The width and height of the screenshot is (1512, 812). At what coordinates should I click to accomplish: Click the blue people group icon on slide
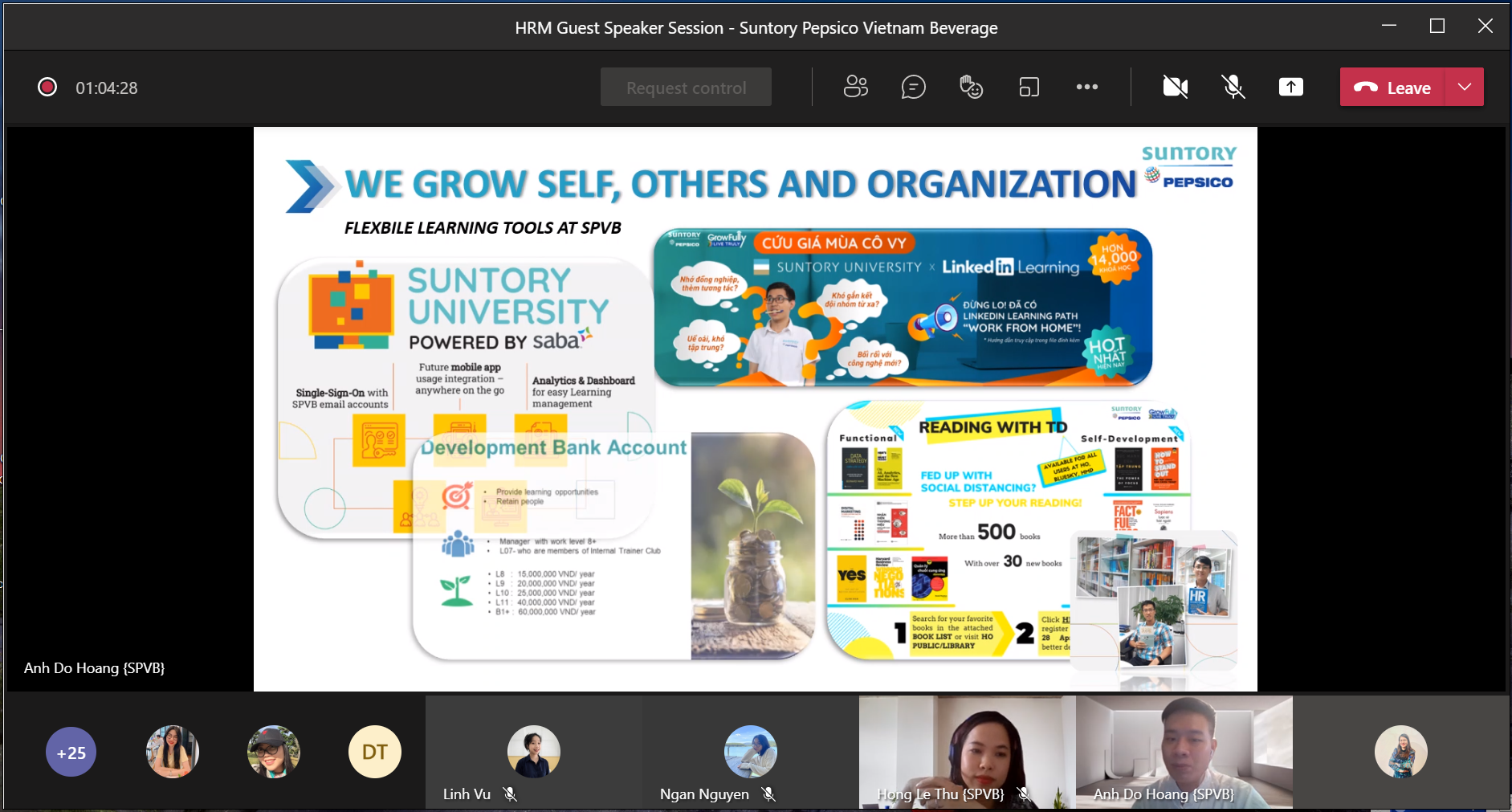click(x=458, y=544)
